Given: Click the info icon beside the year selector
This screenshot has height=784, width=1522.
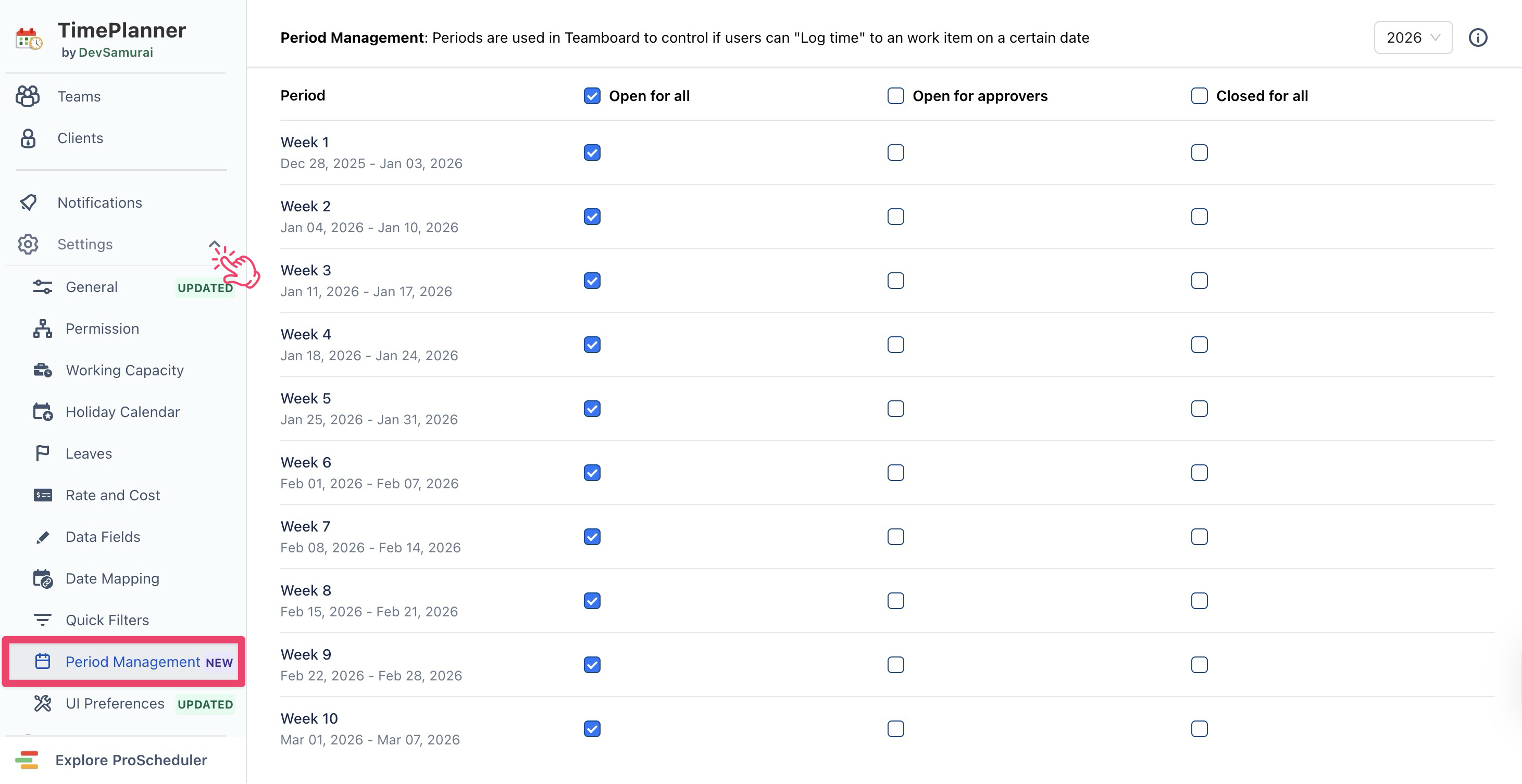Looking at the screenshot, I should click(x=1477, y=38).
